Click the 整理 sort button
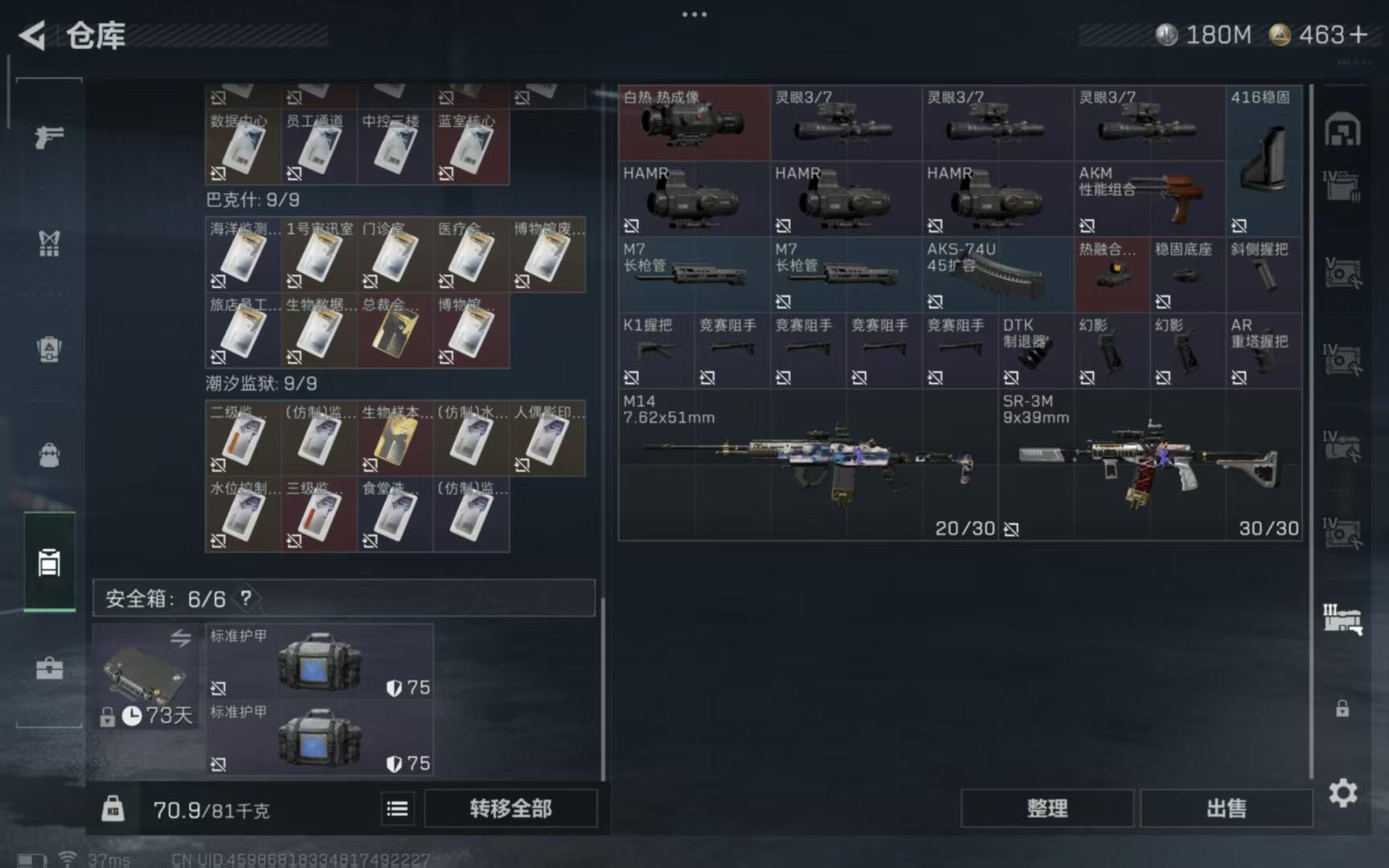 click(1047, 809)
